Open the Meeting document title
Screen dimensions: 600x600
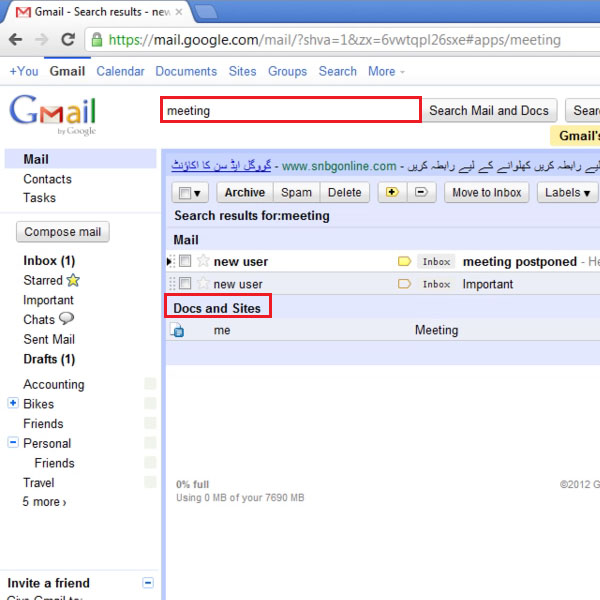(437, 330)
